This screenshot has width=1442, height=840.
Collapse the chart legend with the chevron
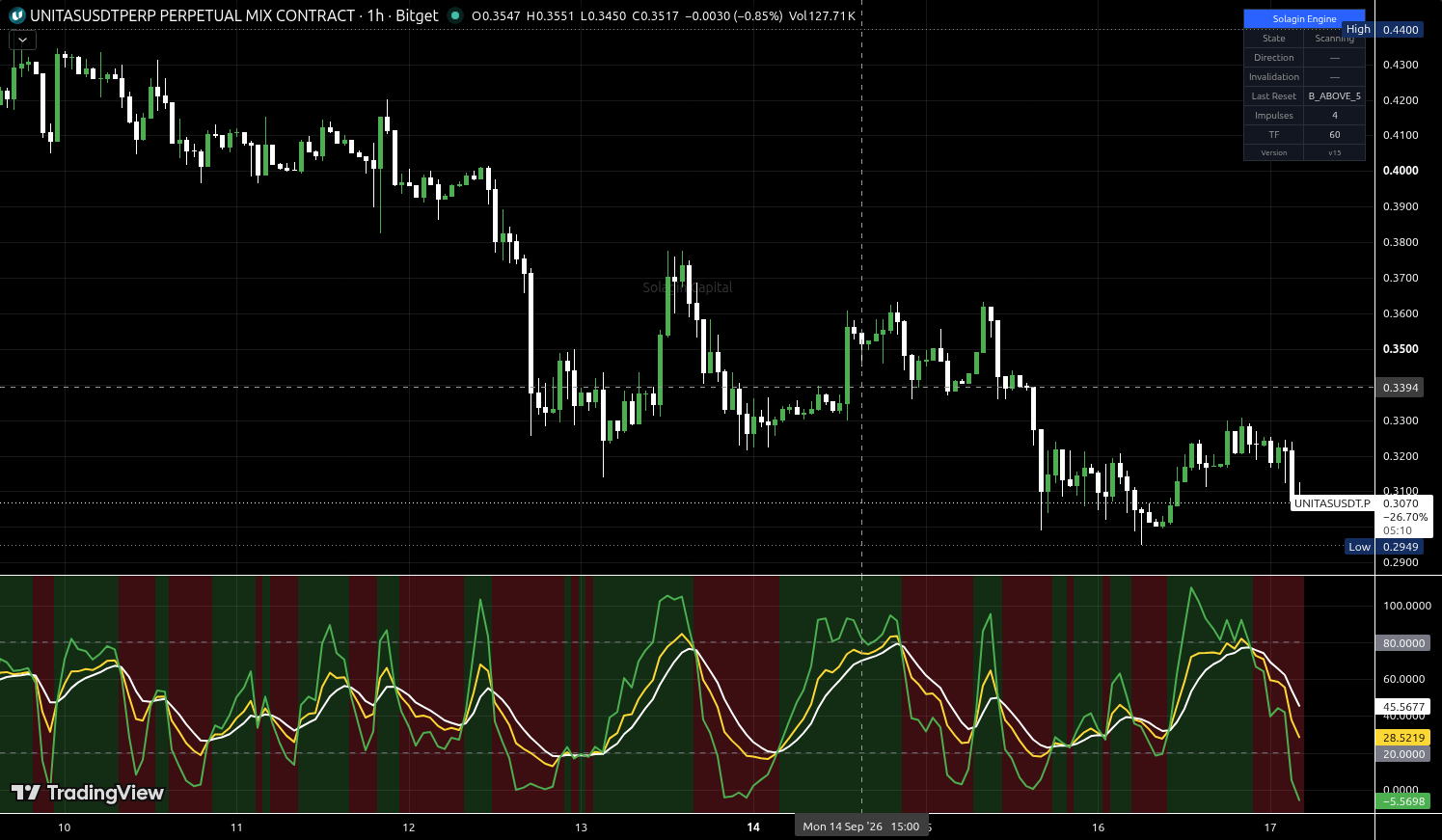pyautogui.click(x=22, y=40)
